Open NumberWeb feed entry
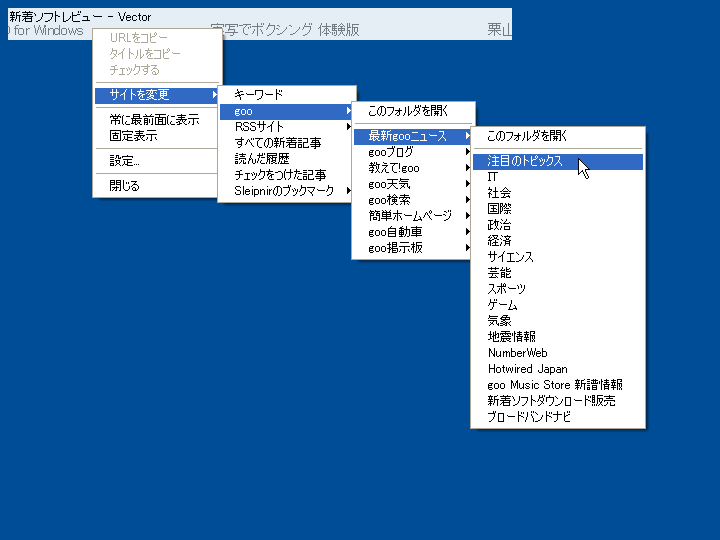Viewport: 720px width, 540px height. tap(558, 353)
